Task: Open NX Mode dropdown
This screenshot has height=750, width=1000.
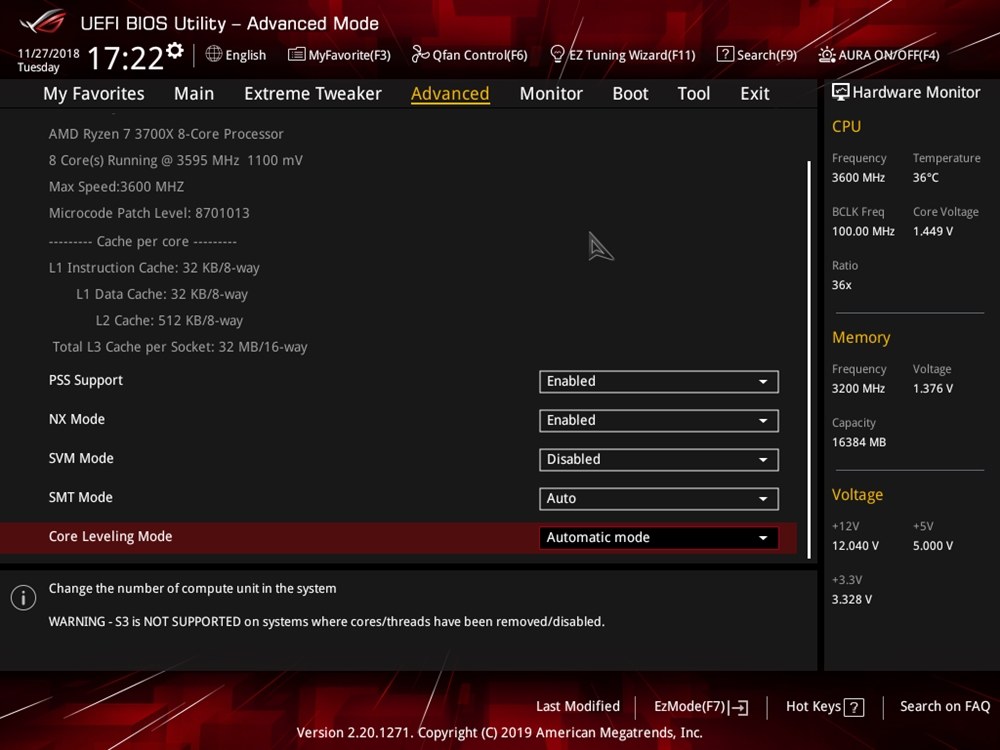Action: [659, 420]
